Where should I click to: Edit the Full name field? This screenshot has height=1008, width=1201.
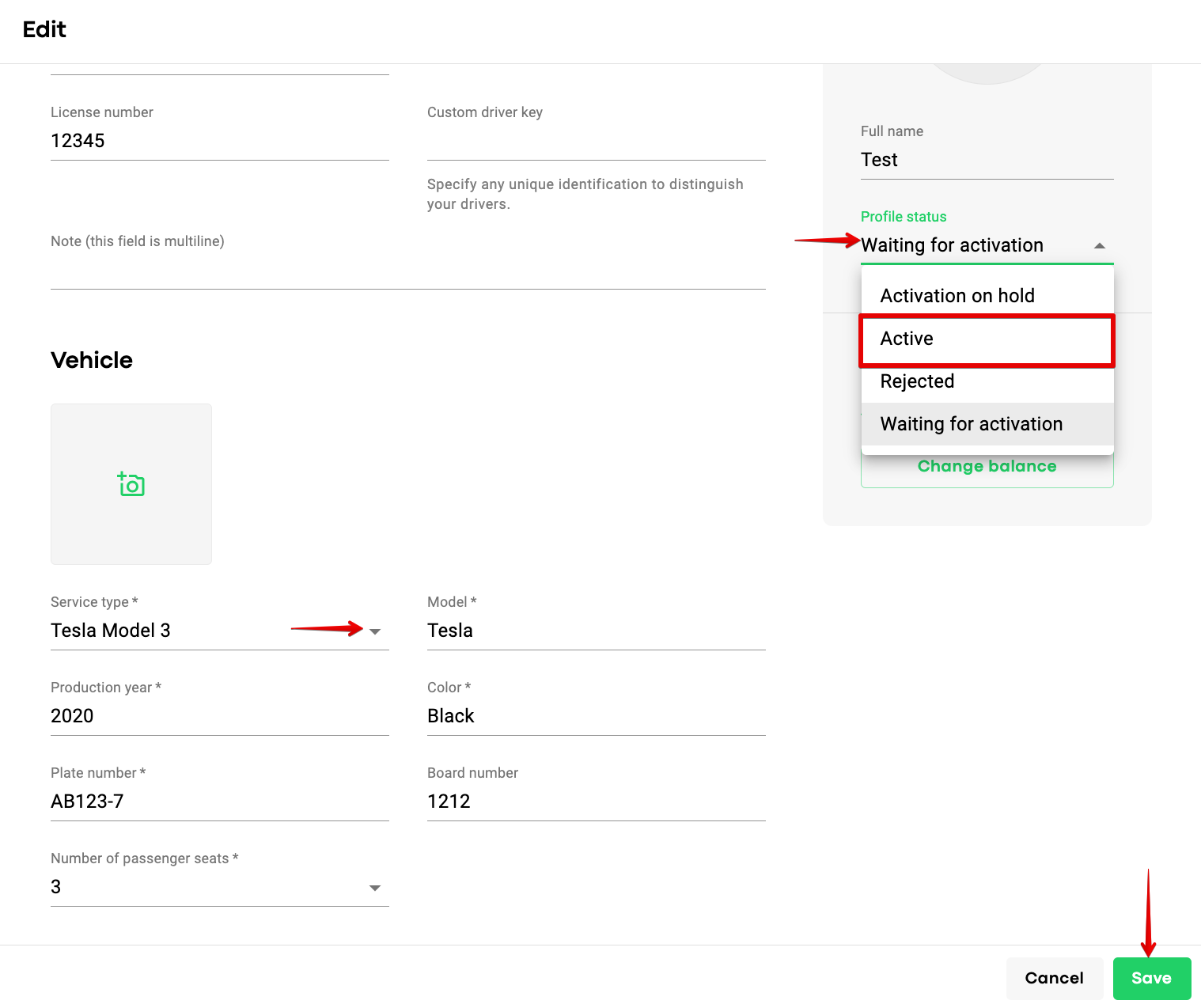coord(987,161)
